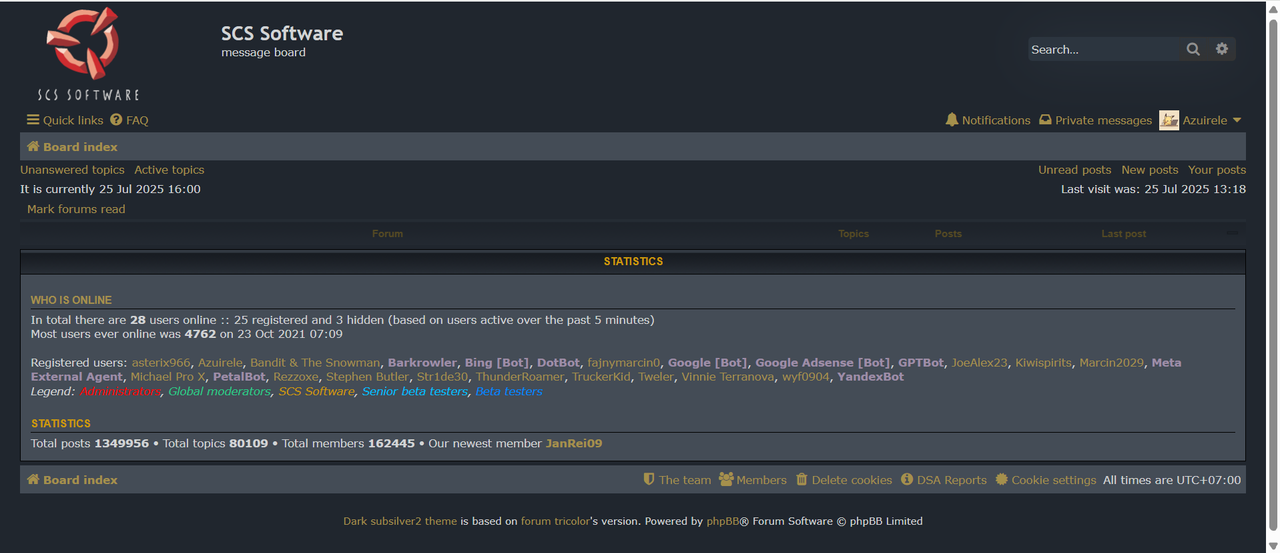The width and height of the screenshot is (1280, 553).
Task: Open TruckerKid profile
Action: 601,377
